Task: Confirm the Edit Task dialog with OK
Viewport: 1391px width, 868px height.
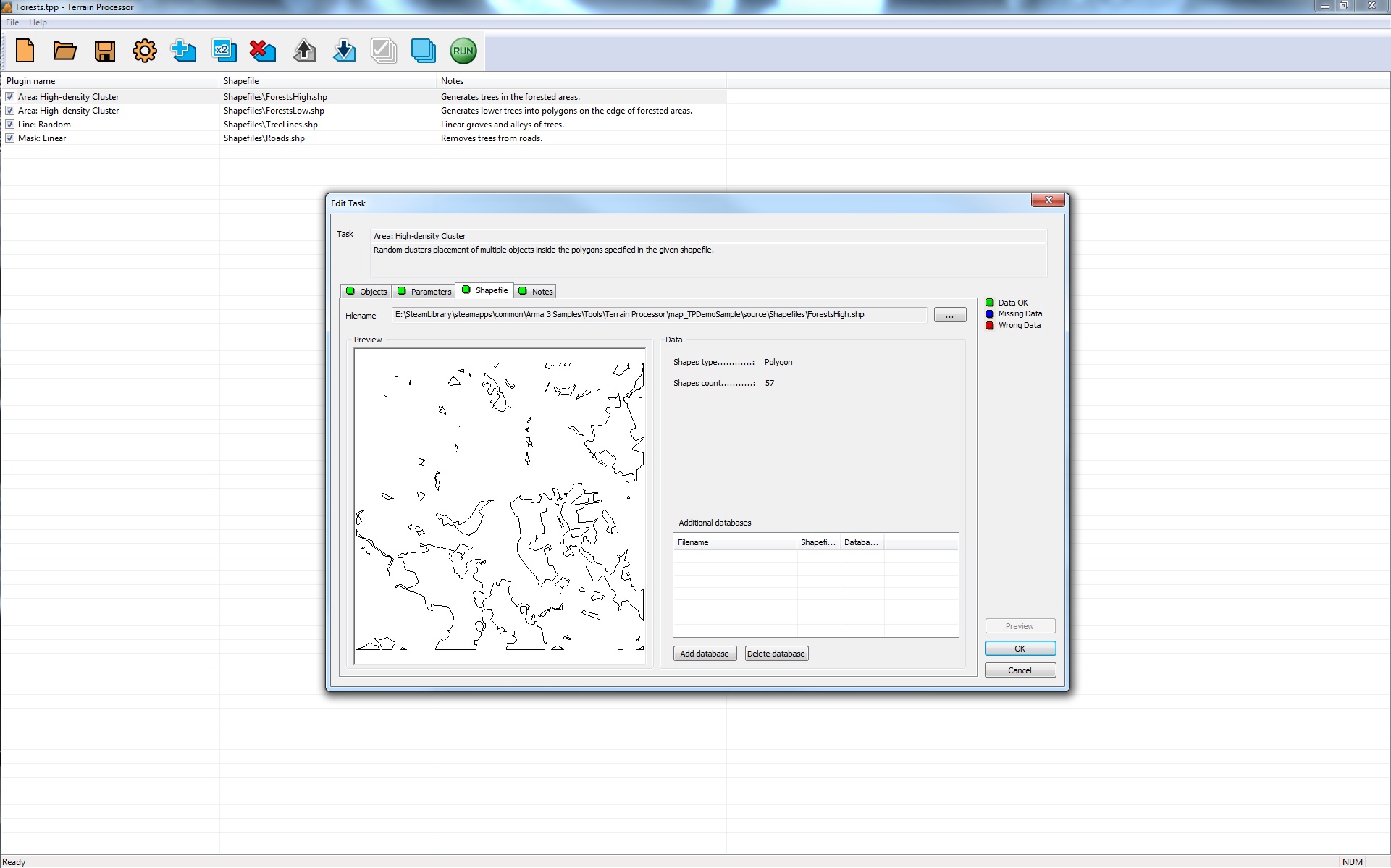Action: (1020, 648)
